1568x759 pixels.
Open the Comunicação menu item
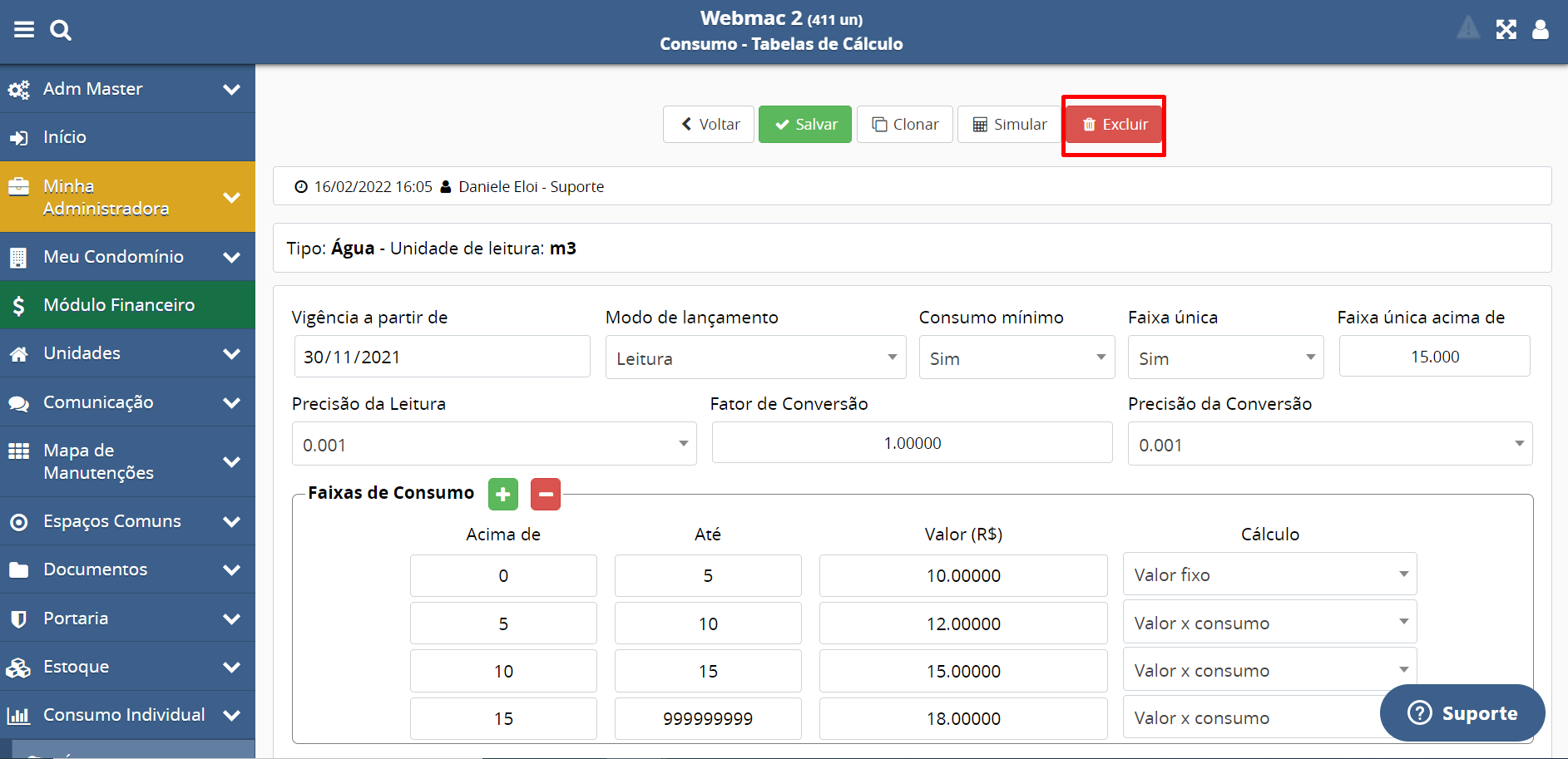[x=127, y=402]
